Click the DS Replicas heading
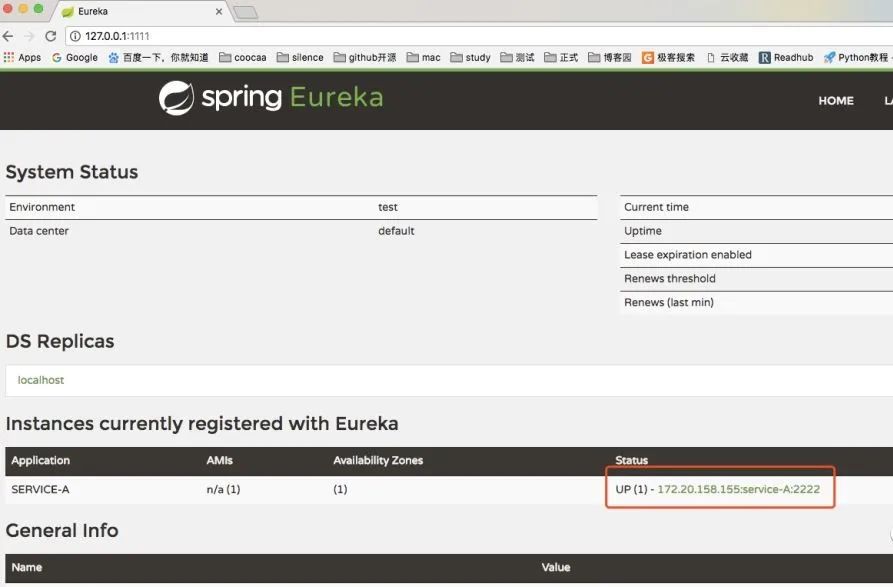This screenshot has height=587, width=893. point(60,342)
